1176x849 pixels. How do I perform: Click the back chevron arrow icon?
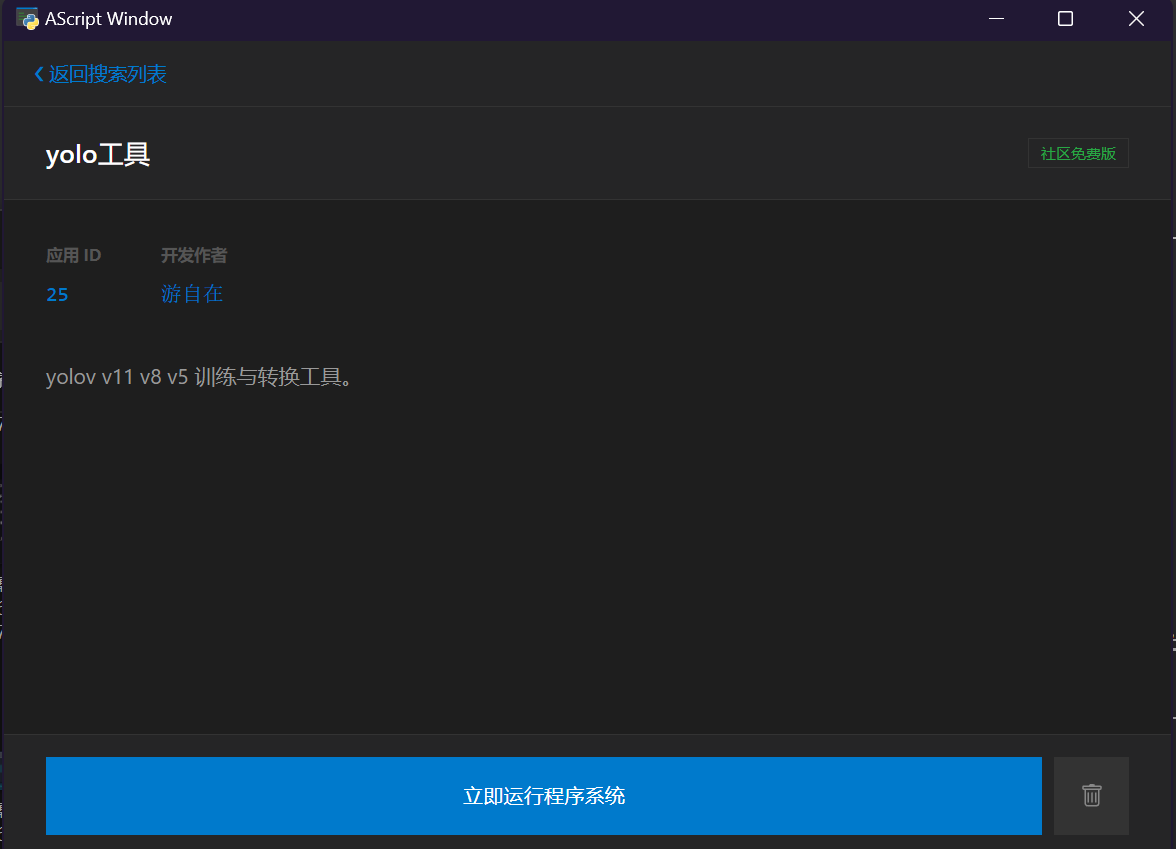pyautogui.click(x=38, y=74)
